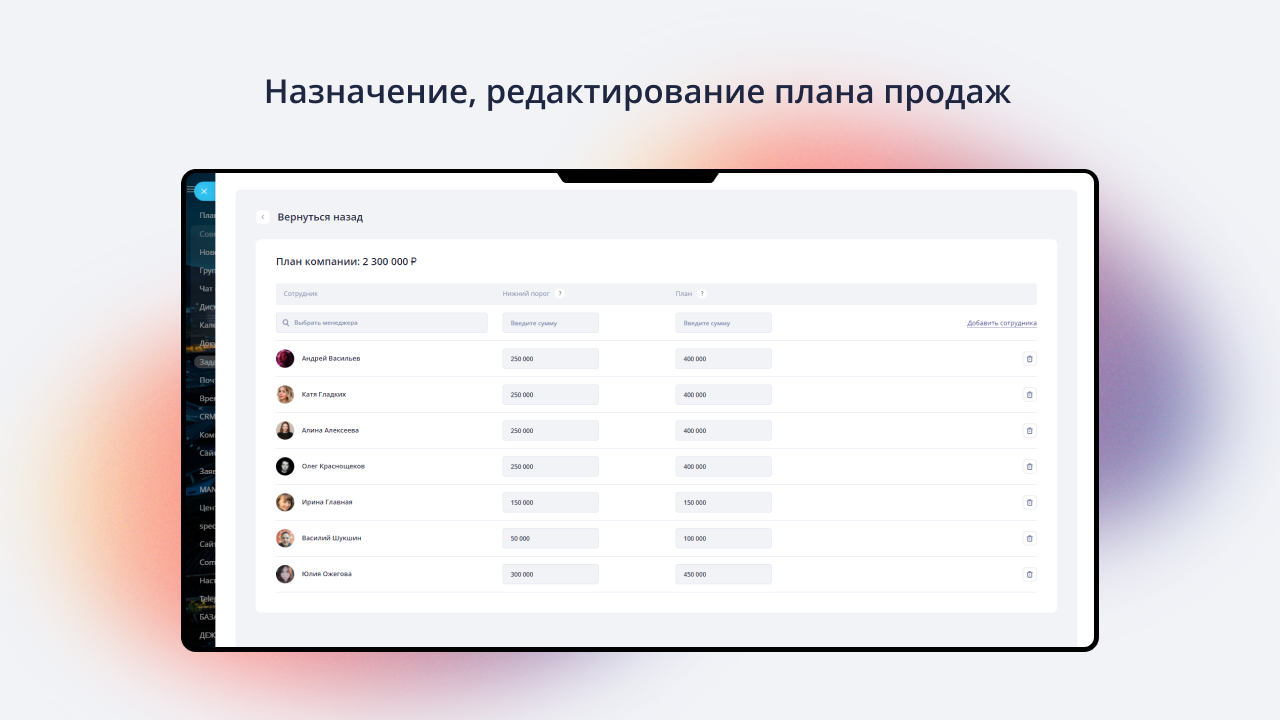1280x720 pixels.
Task: Select the name Андрей Васильев
Action: pyautogui.click(x=331, y=358)
